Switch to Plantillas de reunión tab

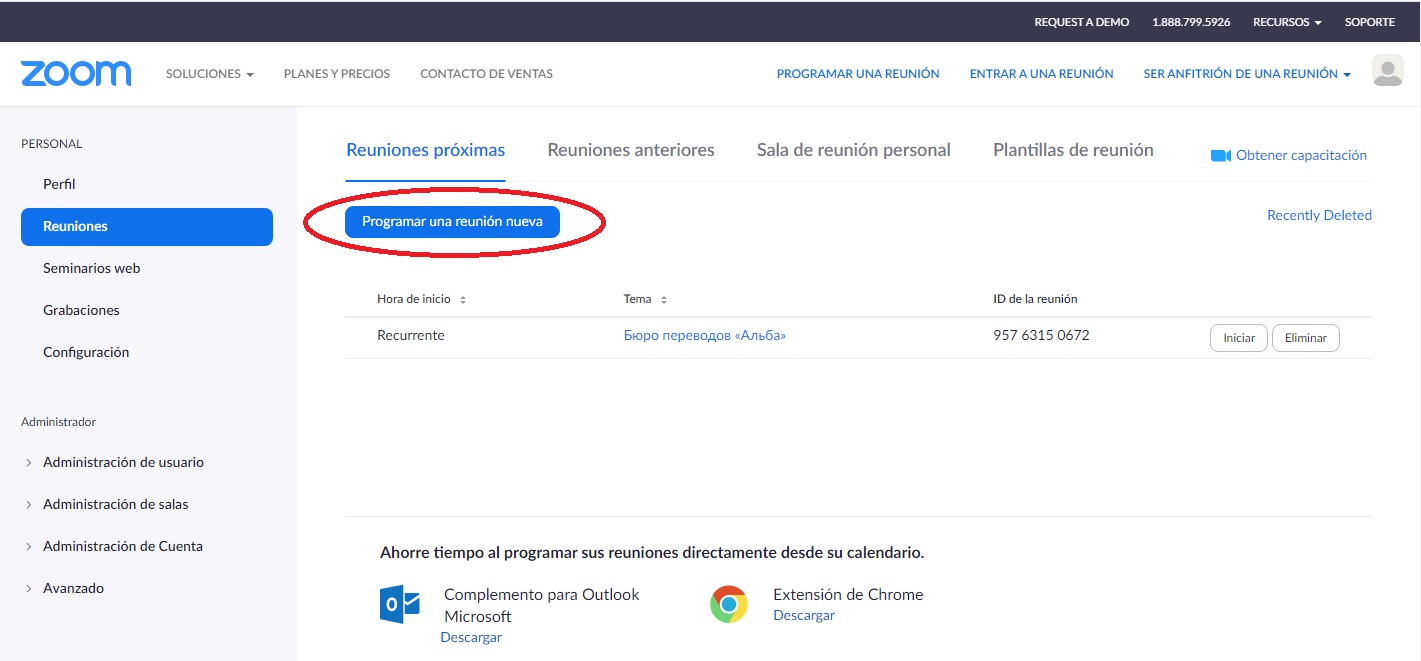[x=1073, y=150]
